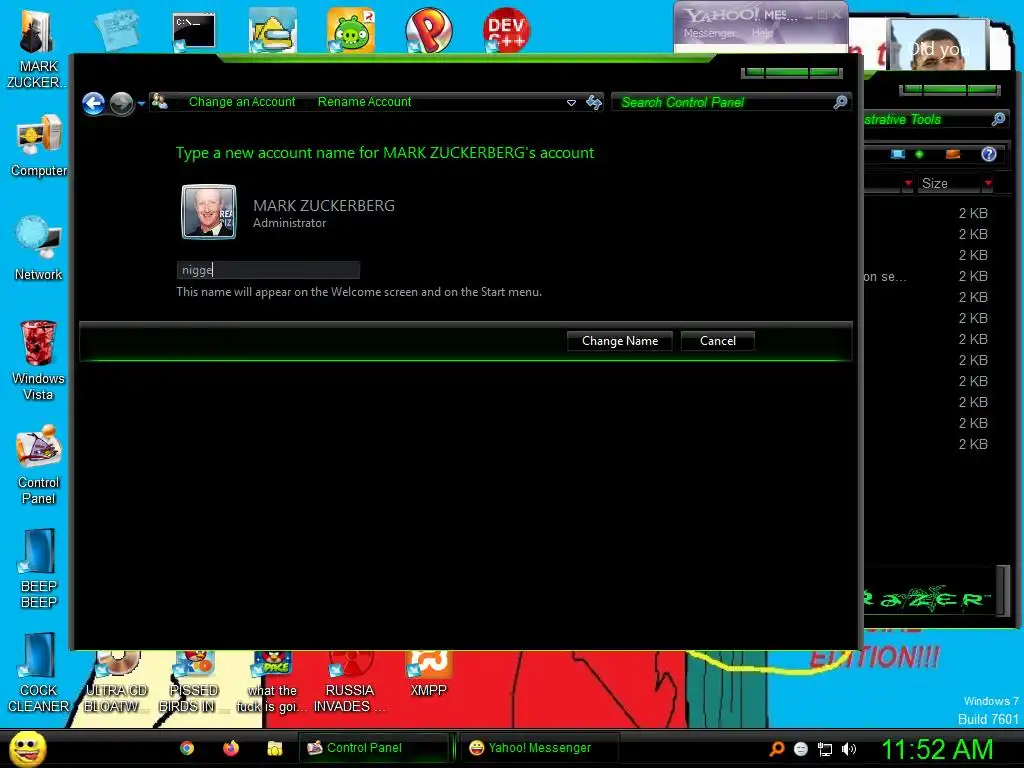Sort by the Size column header
Image resolution: width=1024 pixels, height=768 pixels.
pyautogui.click(x=948, y=184)
